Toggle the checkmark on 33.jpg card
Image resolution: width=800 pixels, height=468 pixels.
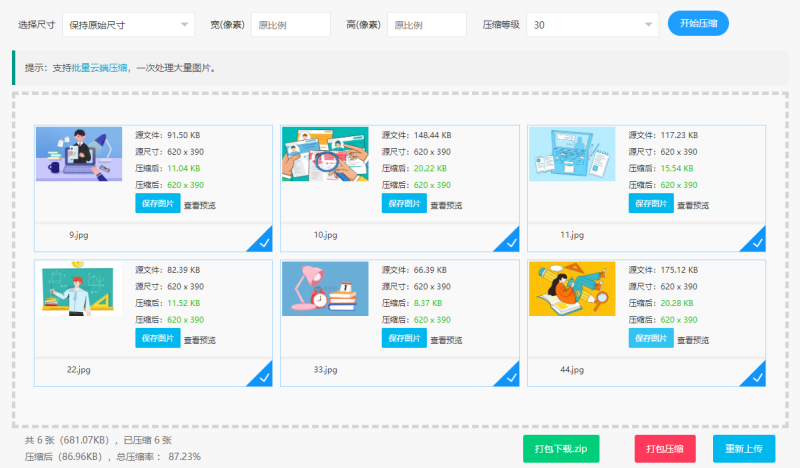tap(510, 377)
